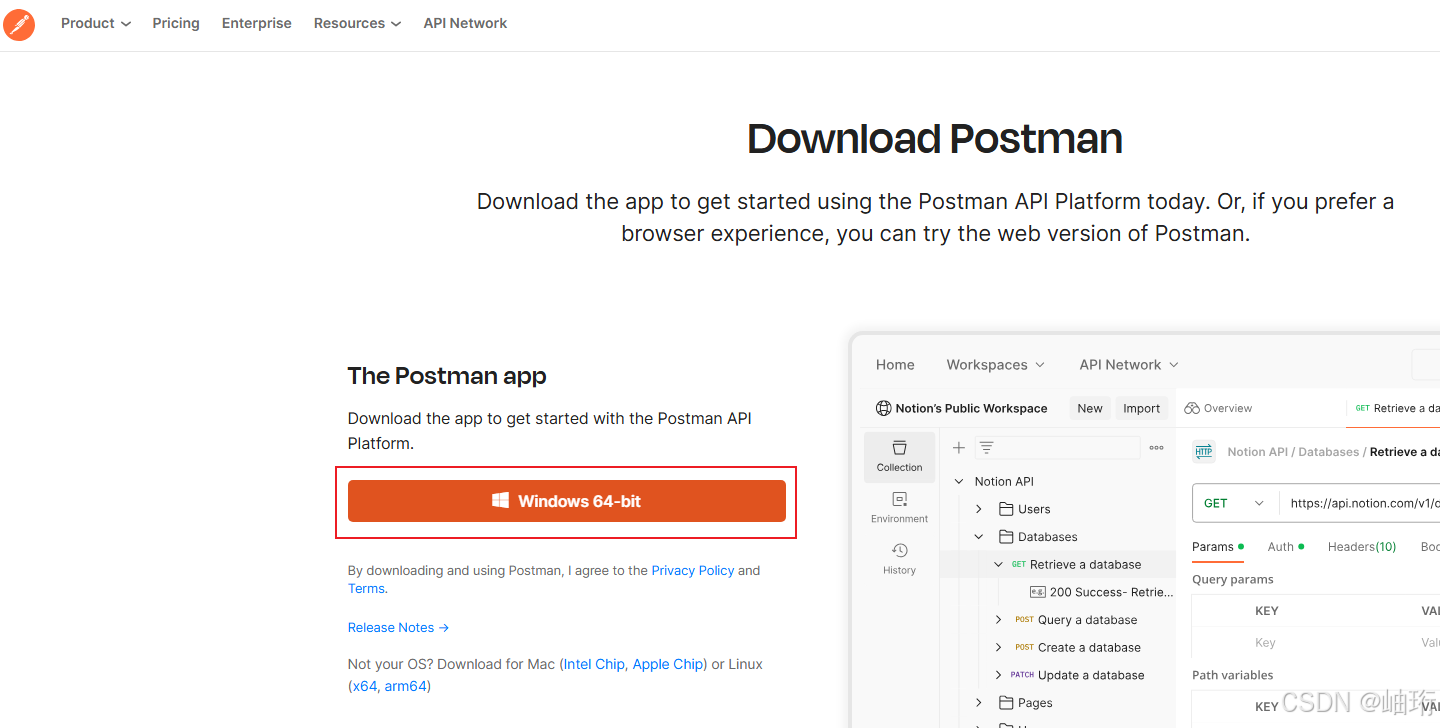Go to the Pricing page
The width and height of the screenshot is (1440, 728).
coord(176,23)
